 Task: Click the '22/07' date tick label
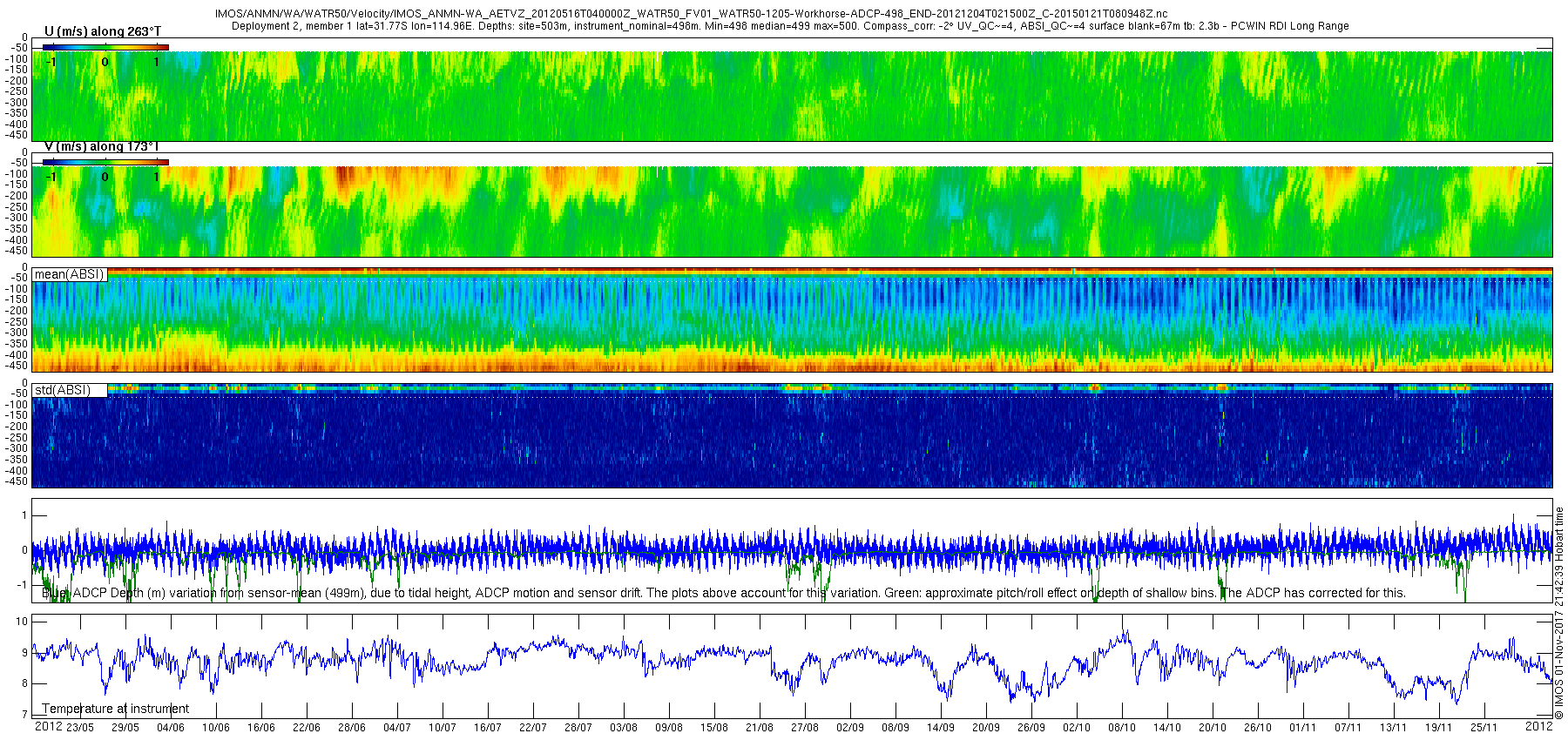point(533,728)
